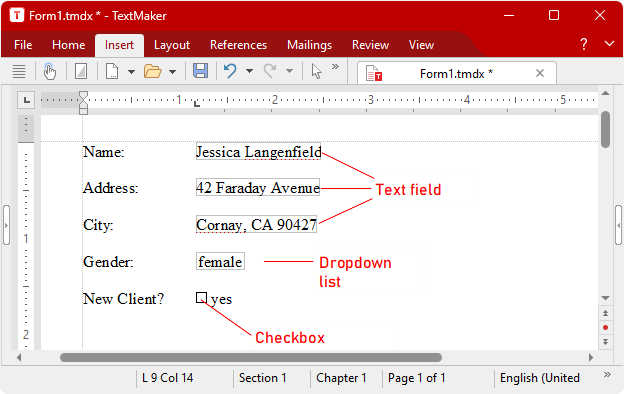Jump to next item with double down arrow
The height and width of the screenshot is (394, 624).
pos(605,342)
